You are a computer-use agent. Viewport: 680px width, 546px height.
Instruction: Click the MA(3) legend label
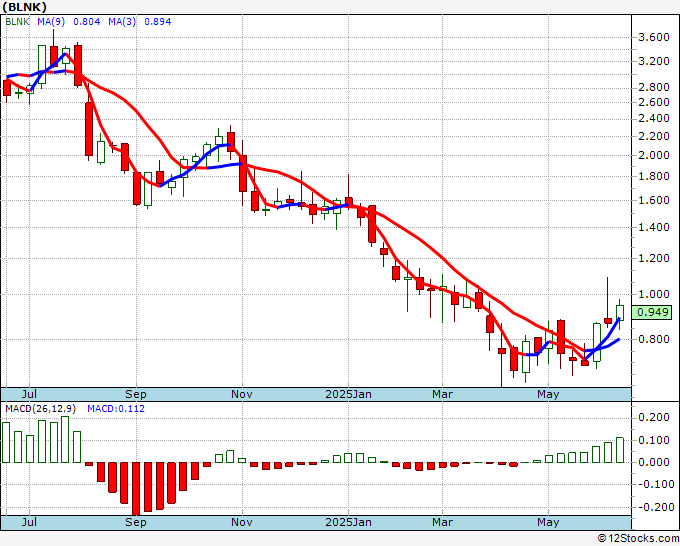[x=122, y=22]
